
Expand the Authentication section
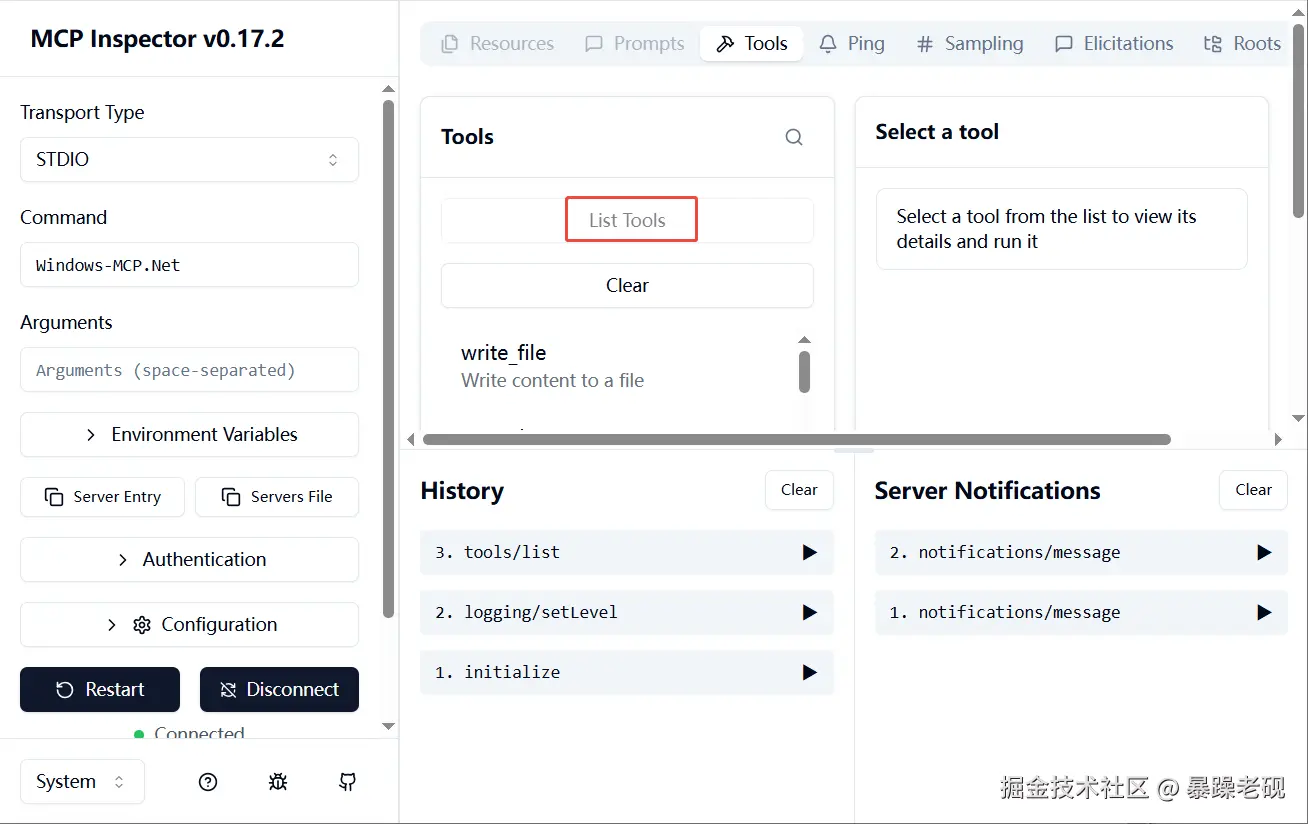click(x=189, y=560)
